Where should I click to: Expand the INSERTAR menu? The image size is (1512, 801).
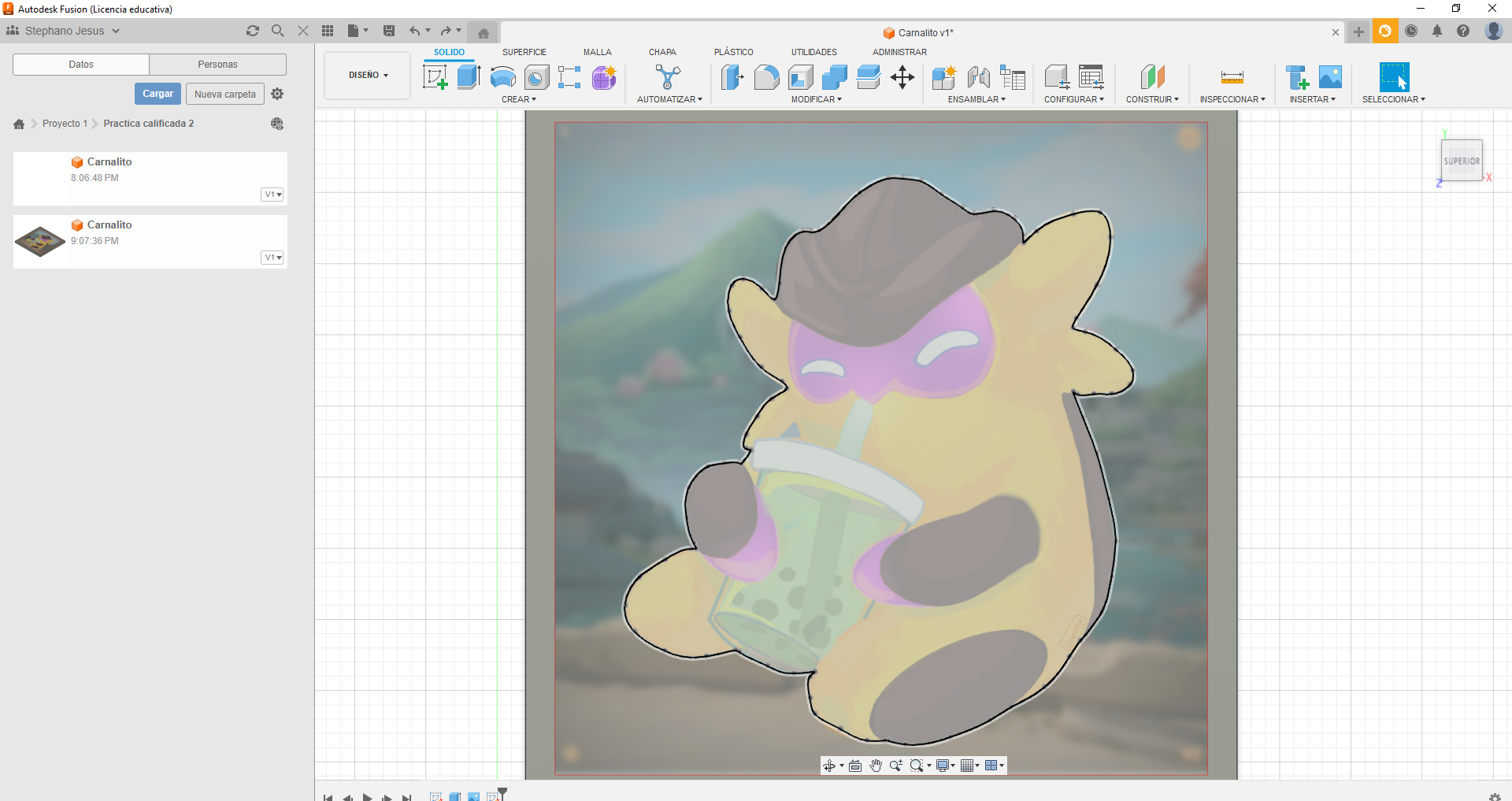click(x=1313, y=99)
